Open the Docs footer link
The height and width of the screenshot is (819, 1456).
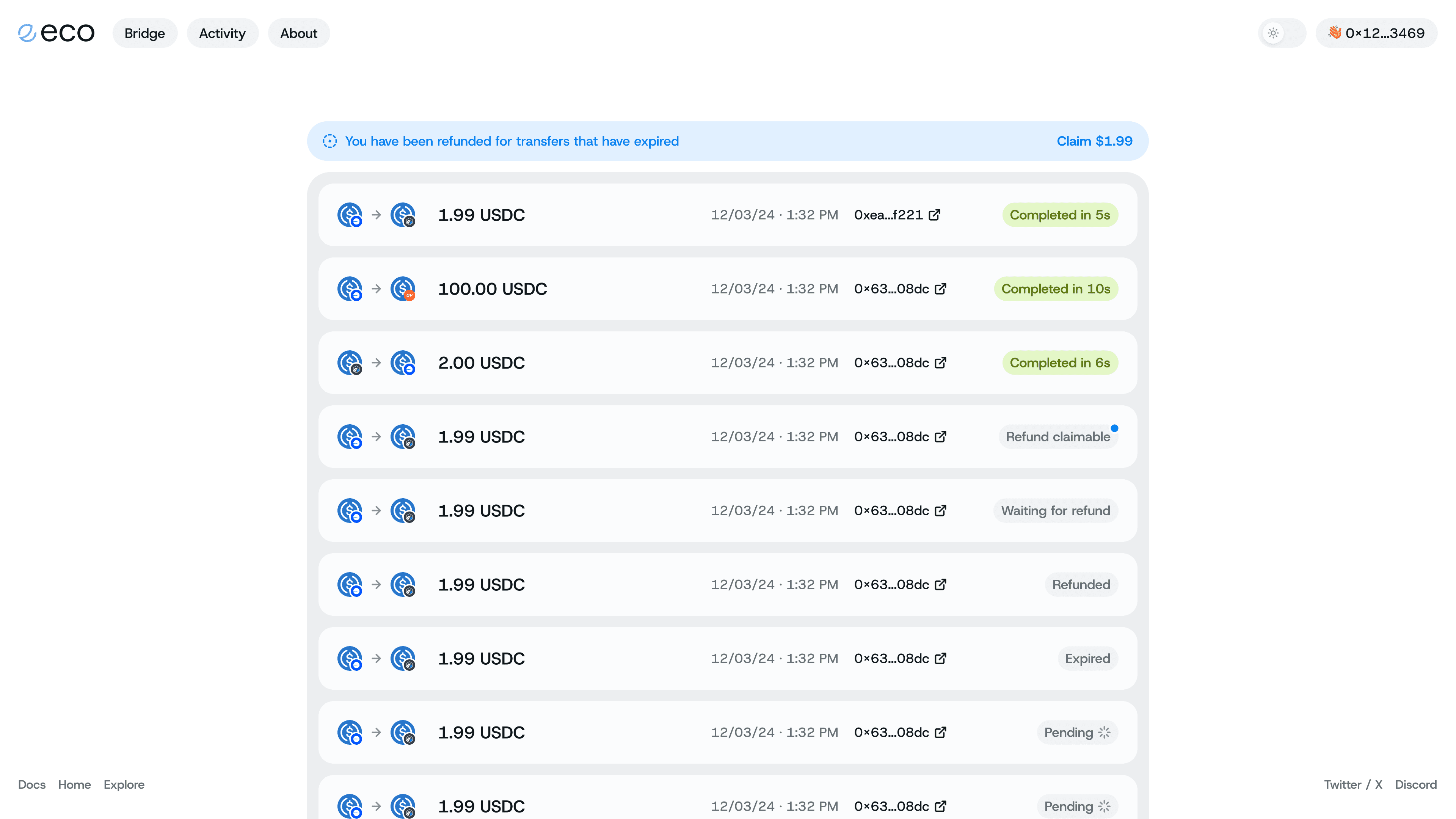coord(31,784)
